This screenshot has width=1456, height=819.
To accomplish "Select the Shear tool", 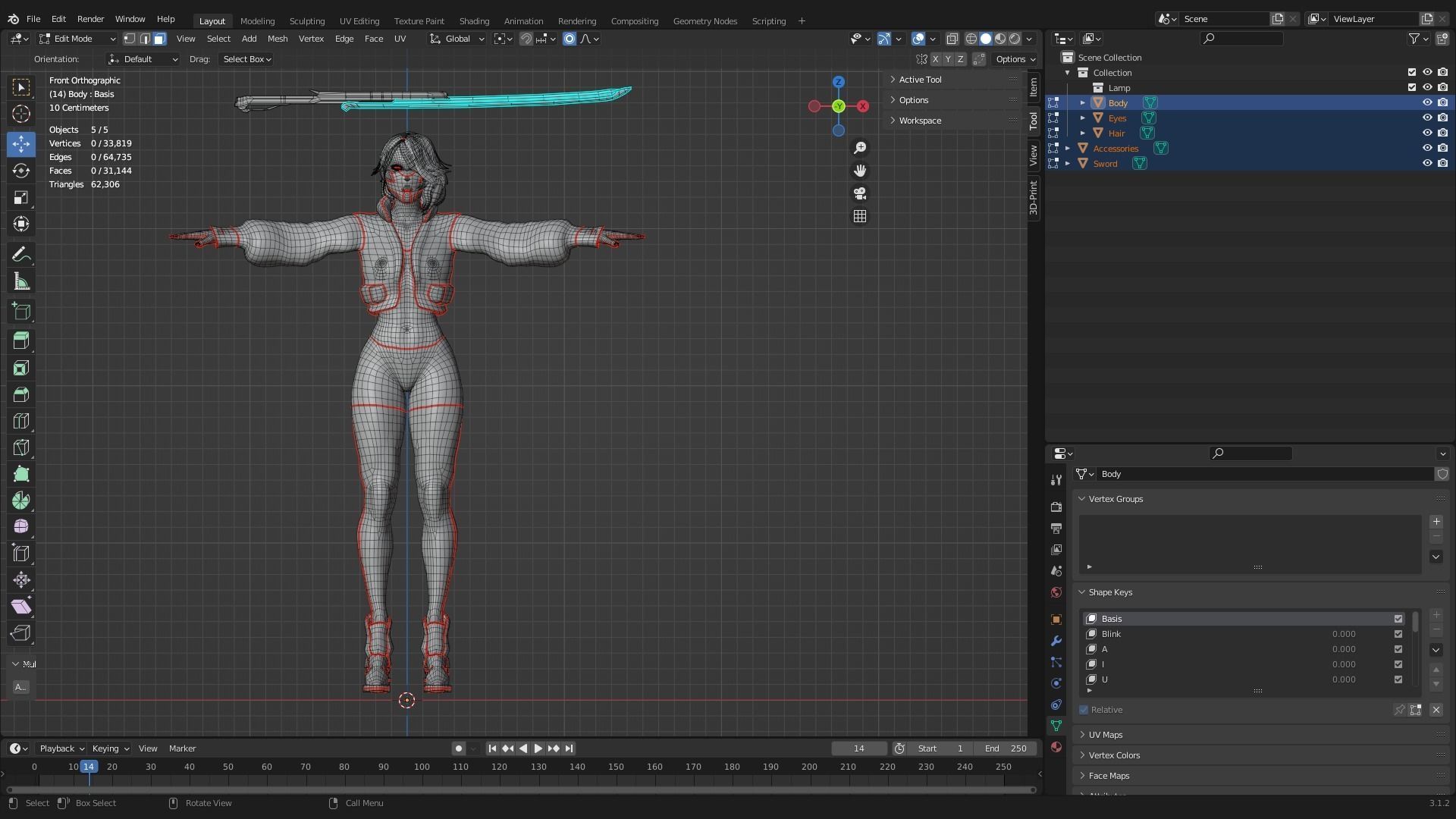I will (21, 607).
